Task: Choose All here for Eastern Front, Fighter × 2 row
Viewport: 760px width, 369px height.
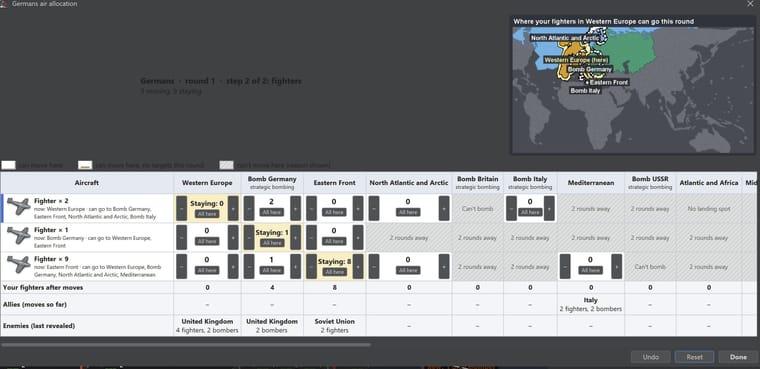Action: click(x=334, y=212)
